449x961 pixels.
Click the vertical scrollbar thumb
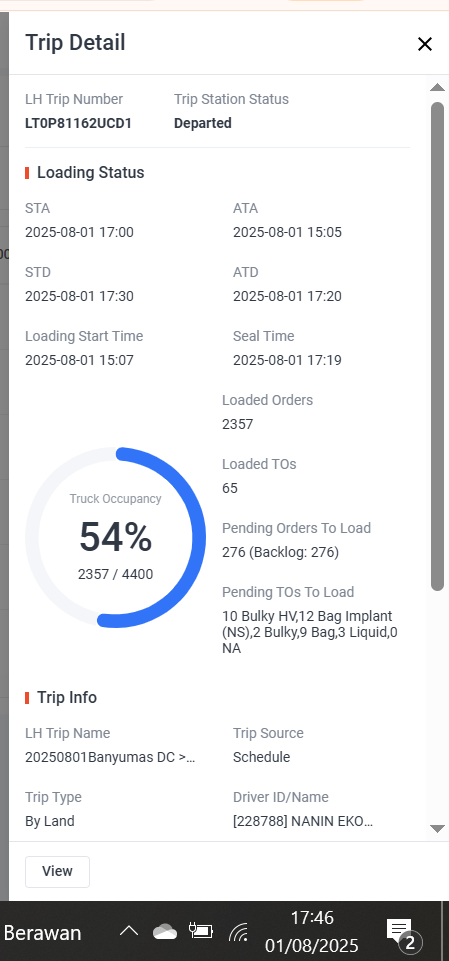pos(437,346)
